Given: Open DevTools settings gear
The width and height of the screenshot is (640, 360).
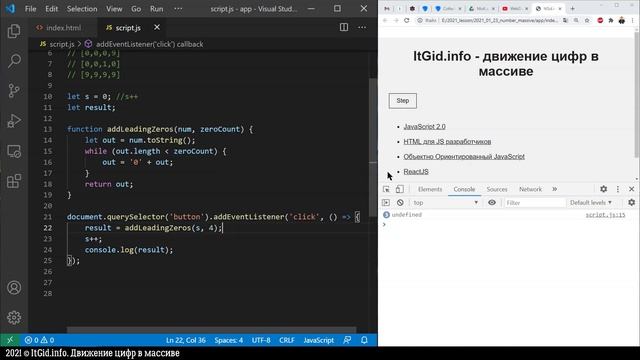Looking at the screenshot, I should pos(603,189).
